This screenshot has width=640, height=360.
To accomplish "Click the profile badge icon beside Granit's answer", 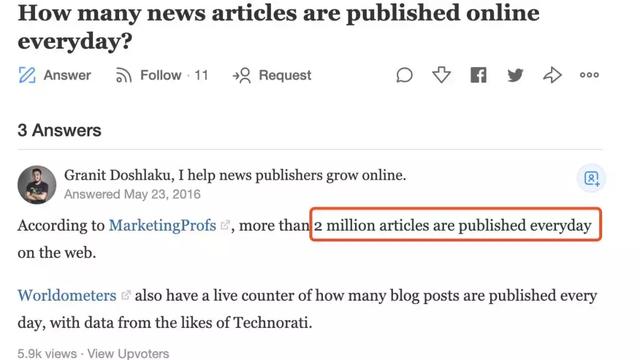I will tap(591, 178).
